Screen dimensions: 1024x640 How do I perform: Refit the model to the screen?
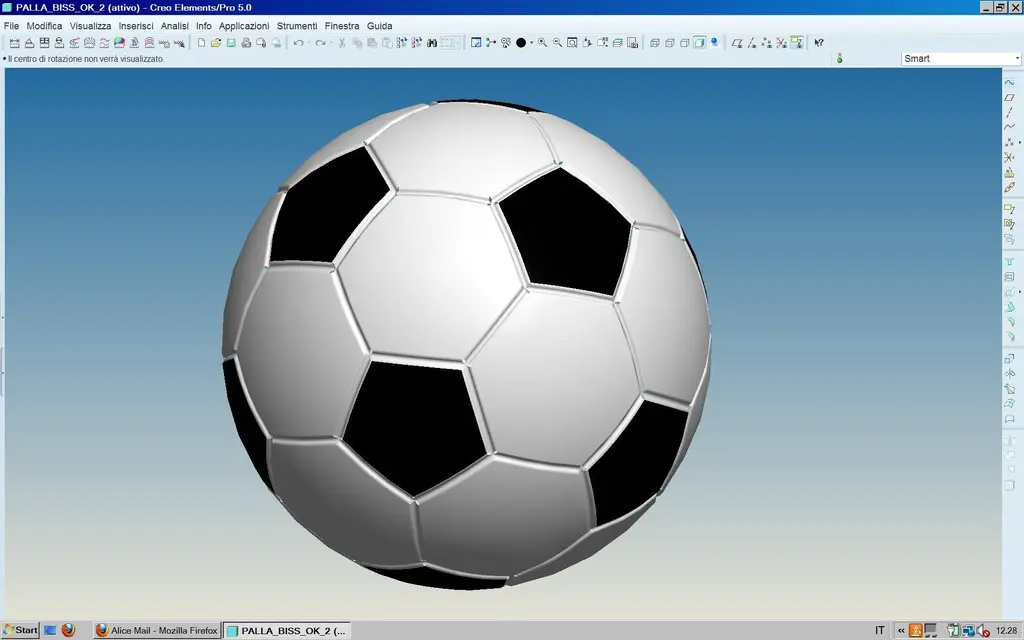(572, 43)
